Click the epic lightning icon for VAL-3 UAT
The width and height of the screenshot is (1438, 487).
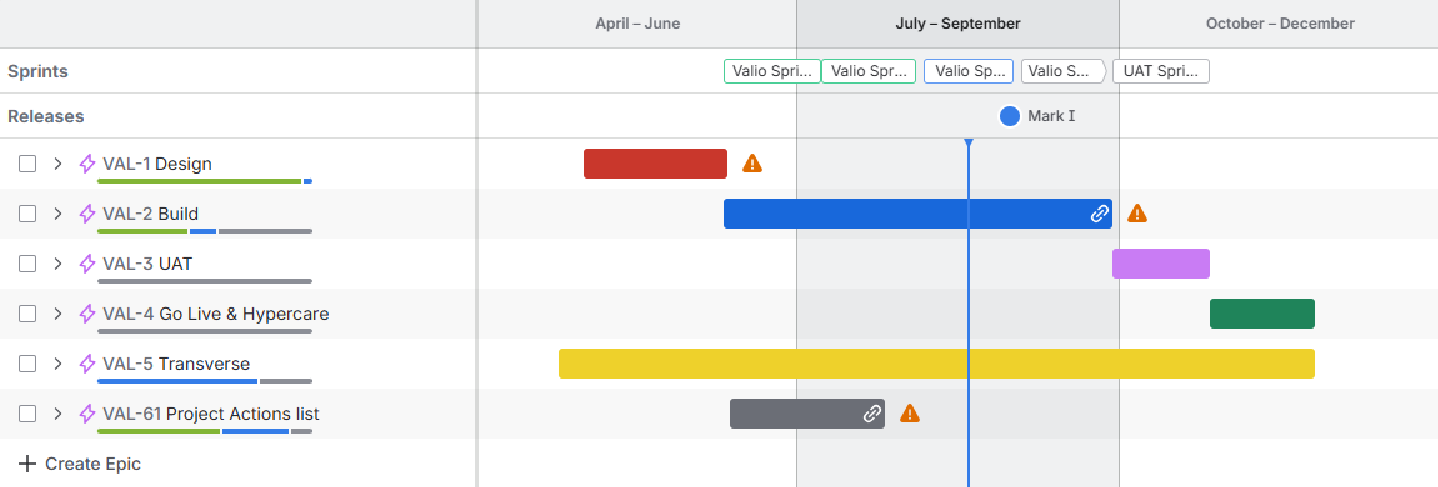coord(87,264)
